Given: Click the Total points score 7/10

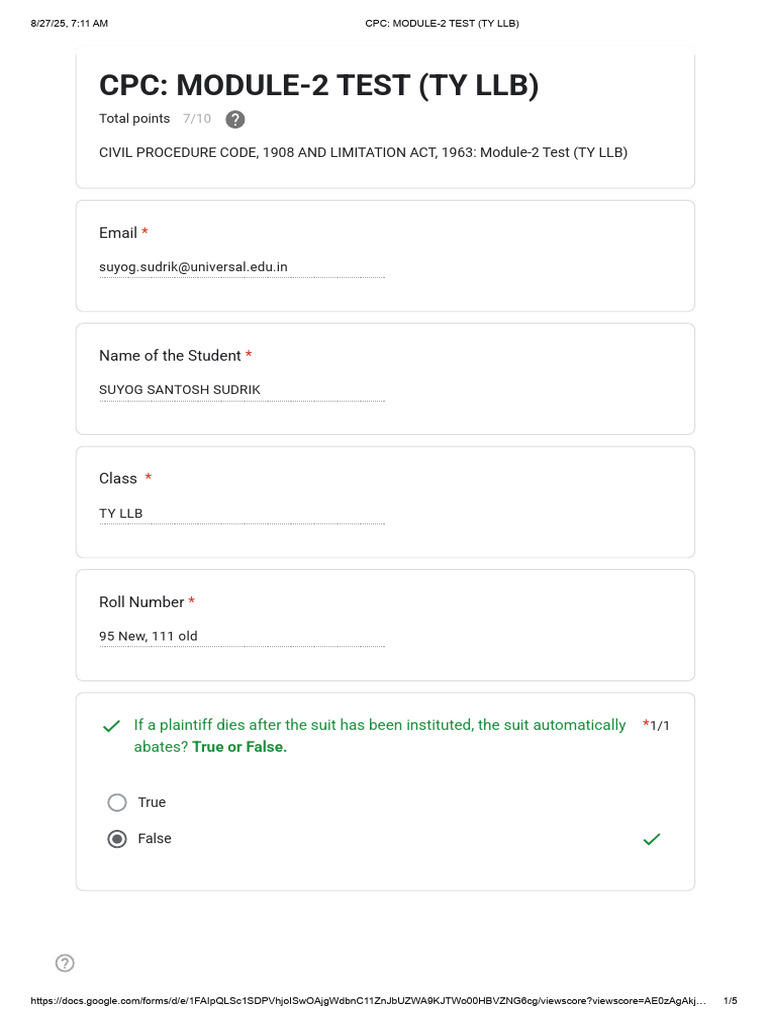Looking at the screenshot, I should (197, 119).
